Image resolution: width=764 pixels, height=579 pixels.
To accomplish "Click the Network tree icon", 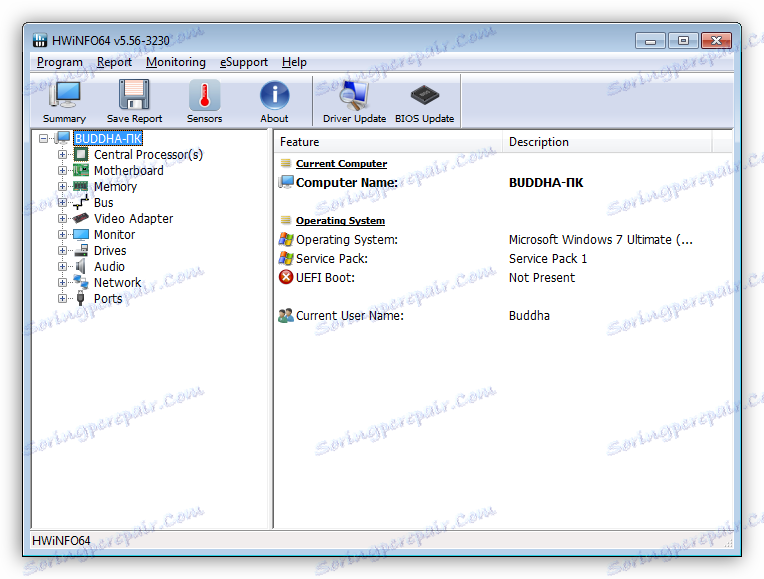I will tap(81, 282).
